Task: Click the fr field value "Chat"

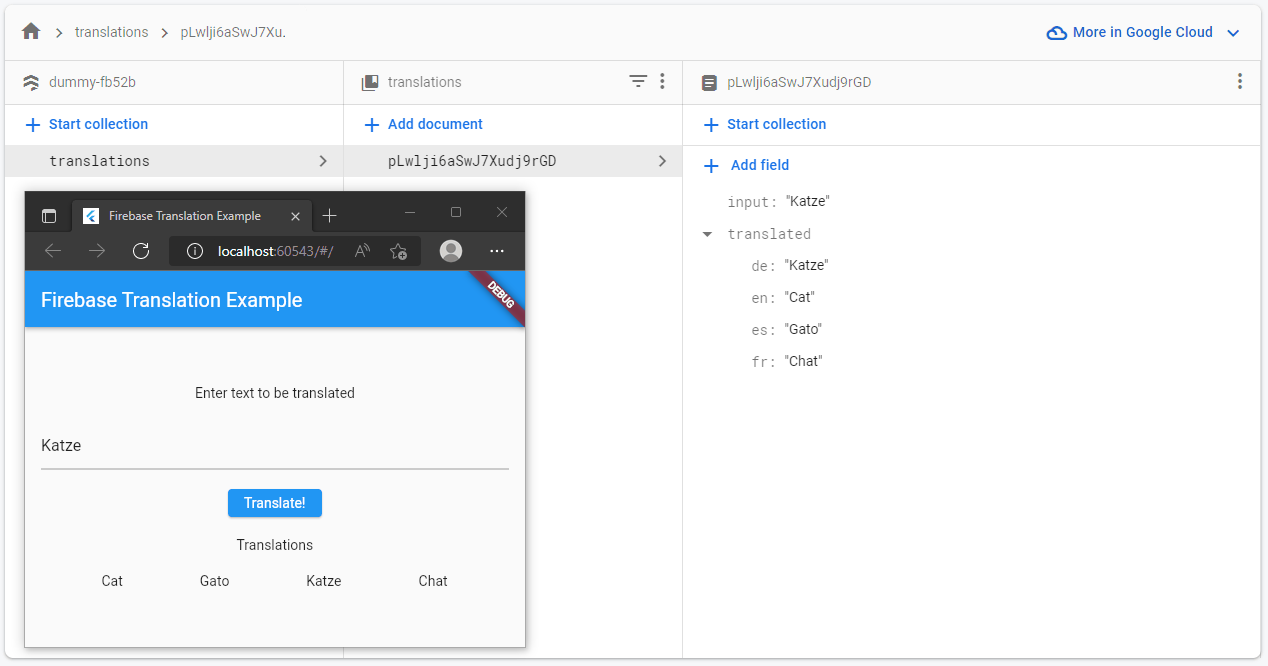Action: click(803, 362)
